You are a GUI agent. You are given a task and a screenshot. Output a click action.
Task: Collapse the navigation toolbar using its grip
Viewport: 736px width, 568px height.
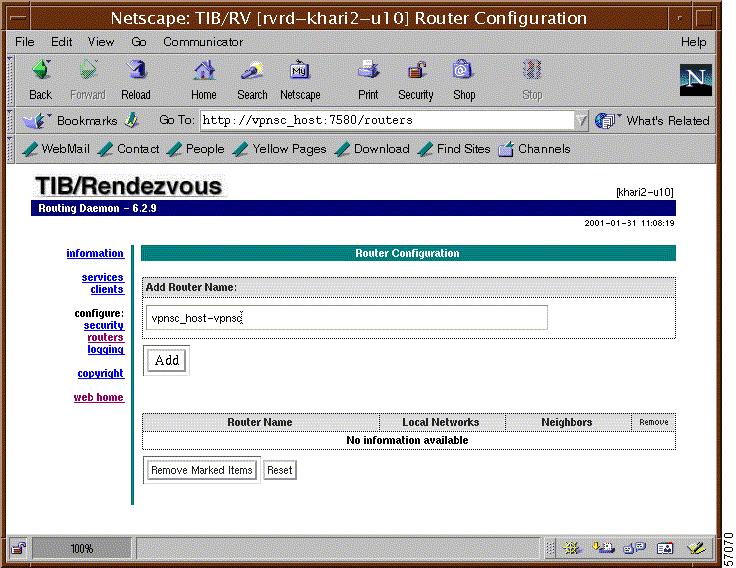(10, 80)
